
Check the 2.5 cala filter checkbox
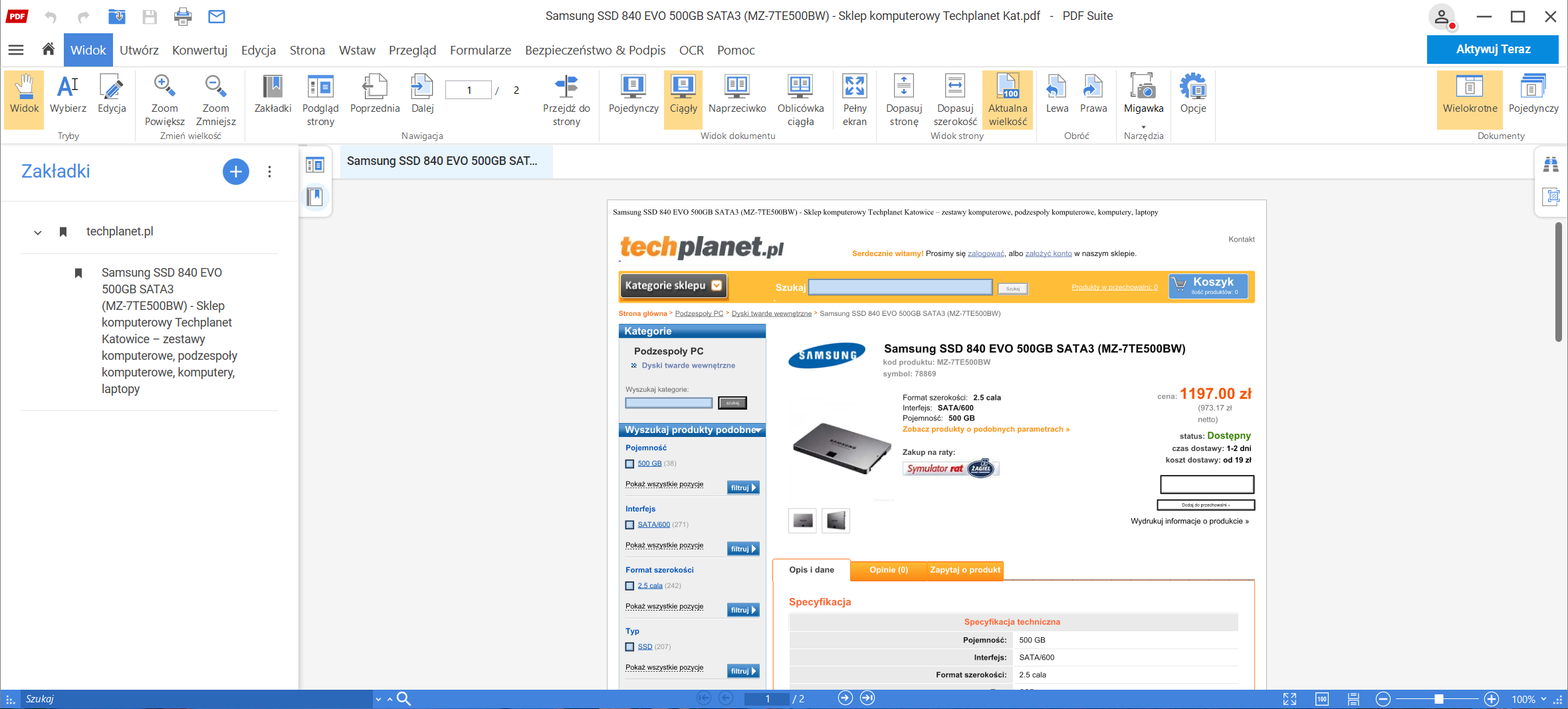click(629, 586)
